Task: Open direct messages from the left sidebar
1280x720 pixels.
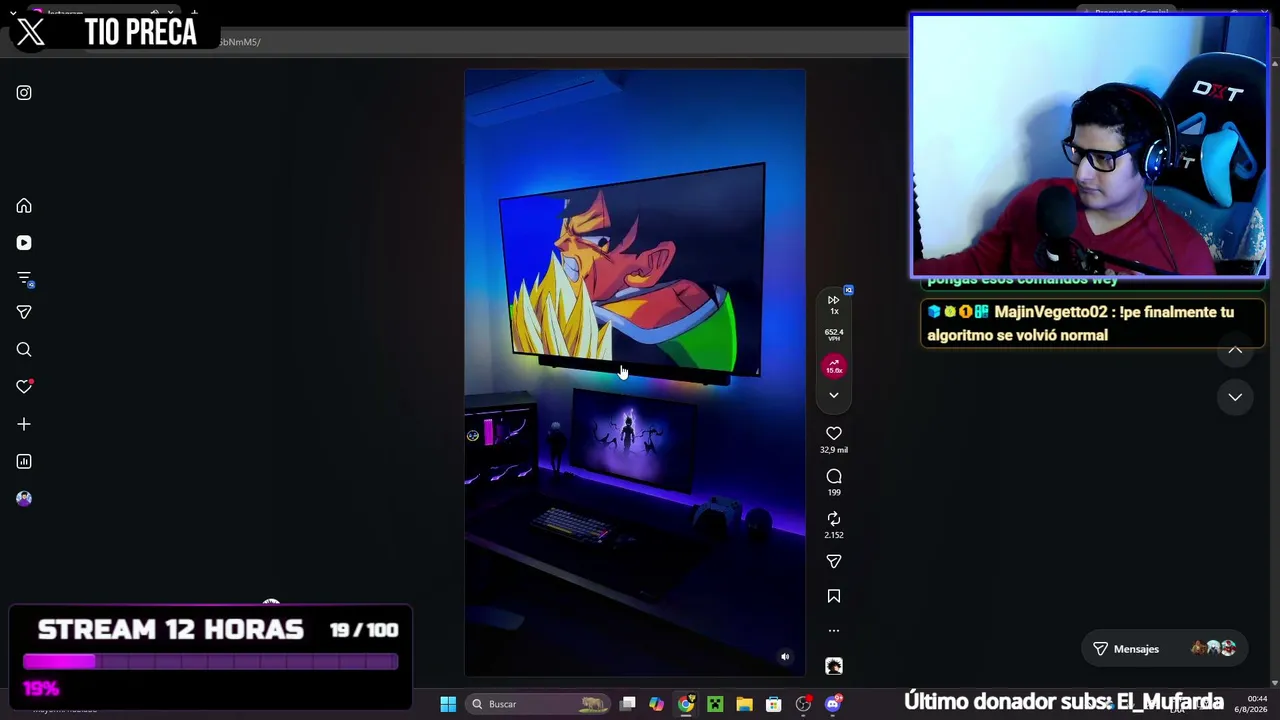Action: 24,313
